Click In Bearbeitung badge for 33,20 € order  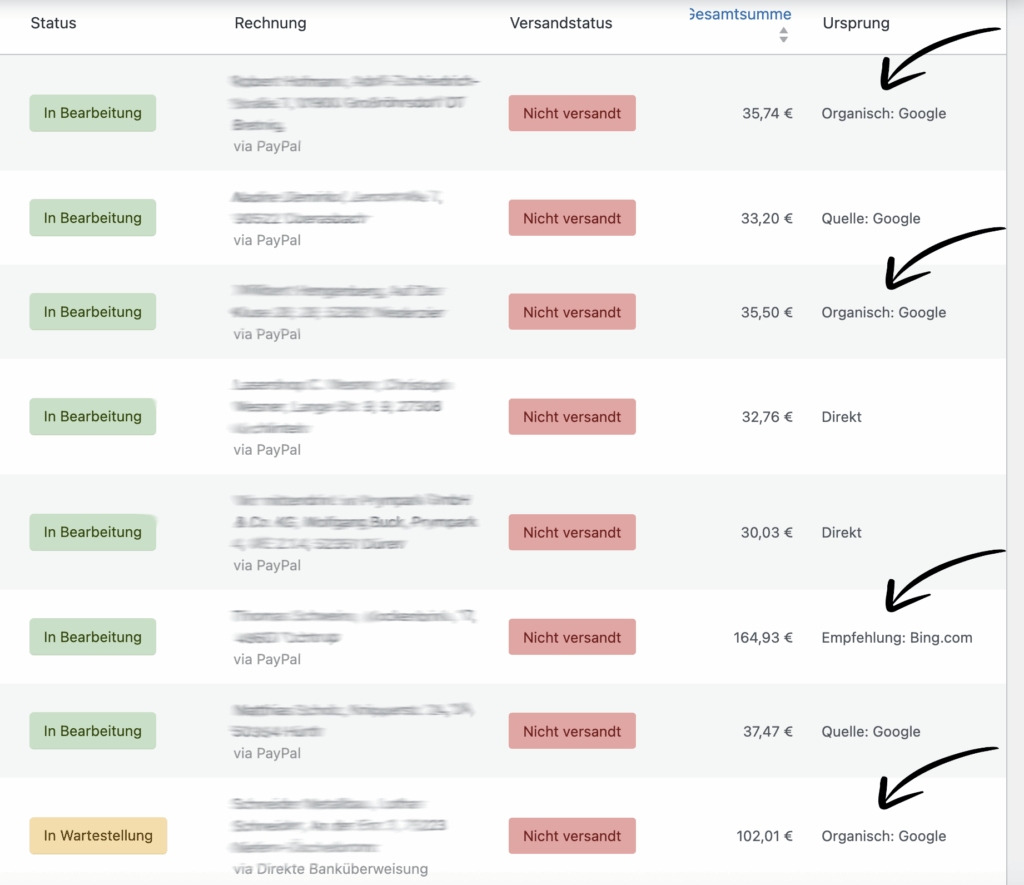pos(93,217)
